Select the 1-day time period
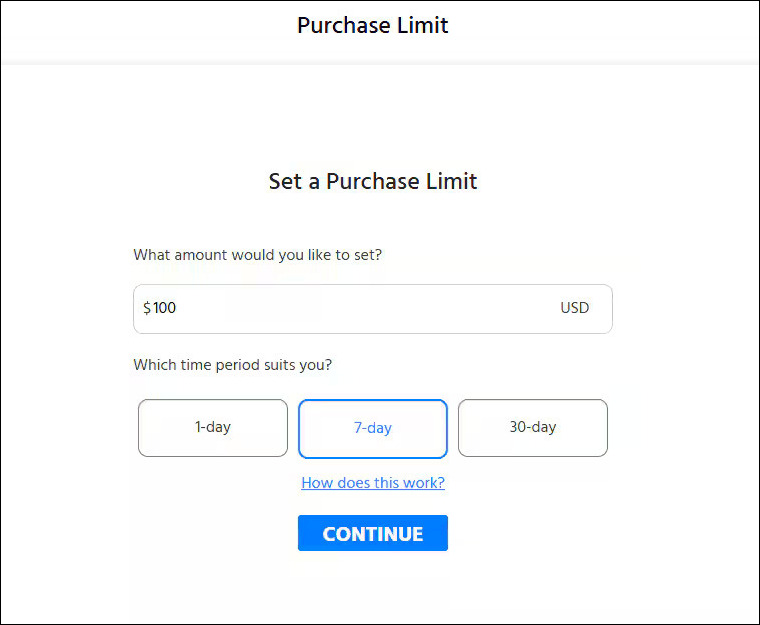Screen dimensions: 760x625 [x=213, y=428]
